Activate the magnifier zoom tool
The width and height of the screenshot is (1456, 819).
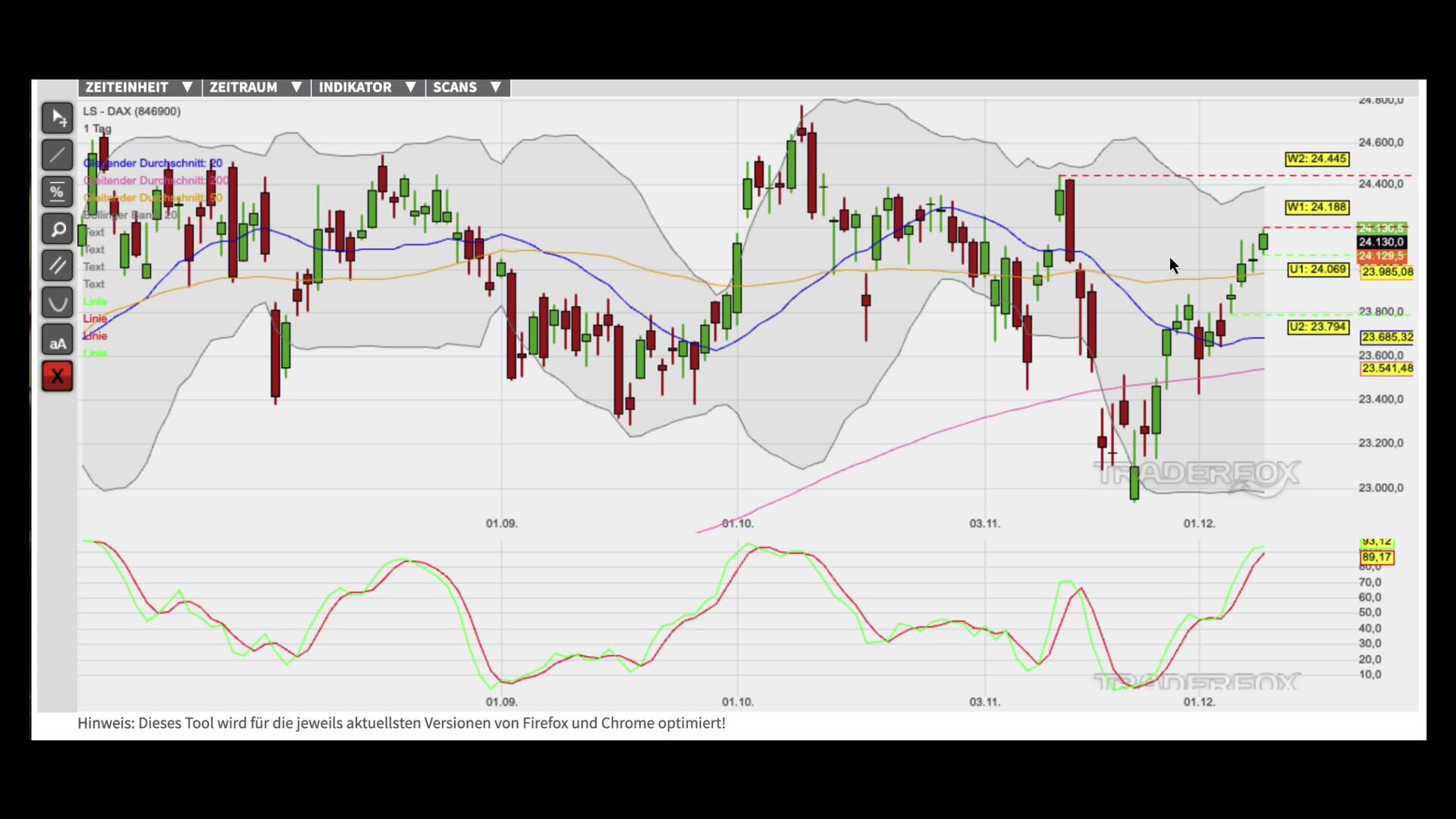click(x=57, y=229)
